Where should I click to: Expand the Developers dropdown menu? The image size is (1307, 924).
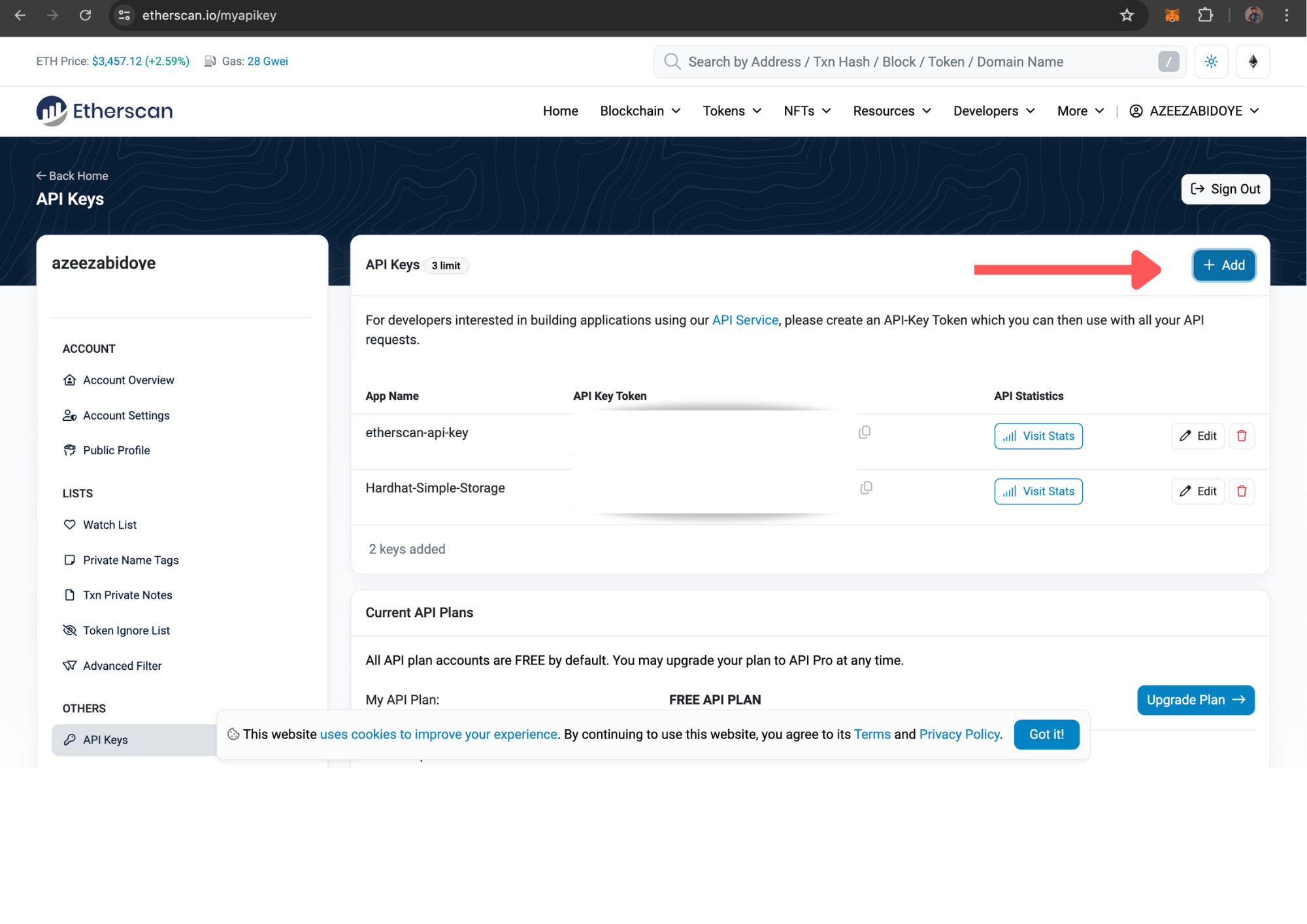[x=993, y=110]
